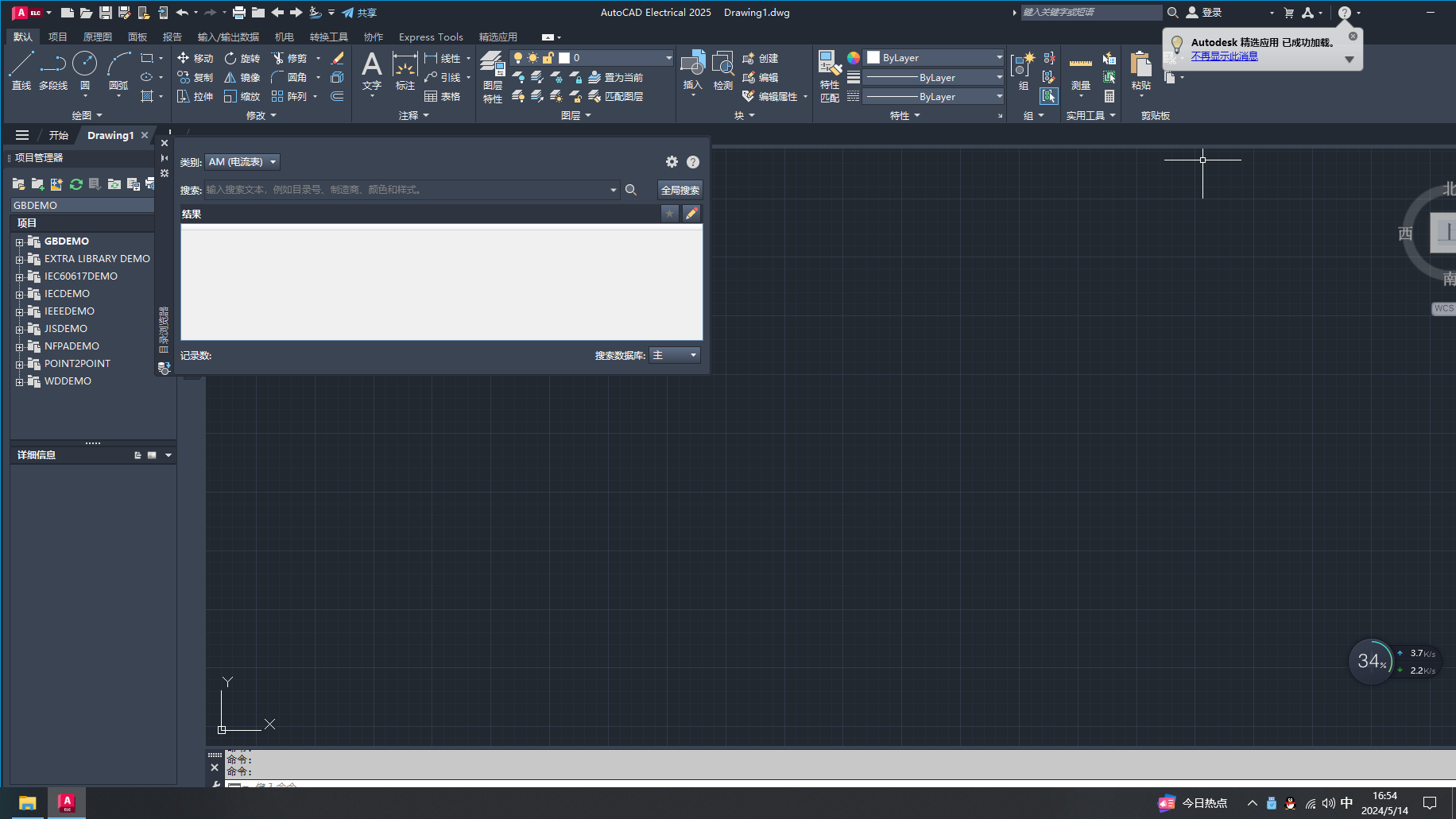Image resolution: width=1456 pixels, height=819 pixels.
Task: Click the 不再显示此消息 link
Action: pos(1225,56)
